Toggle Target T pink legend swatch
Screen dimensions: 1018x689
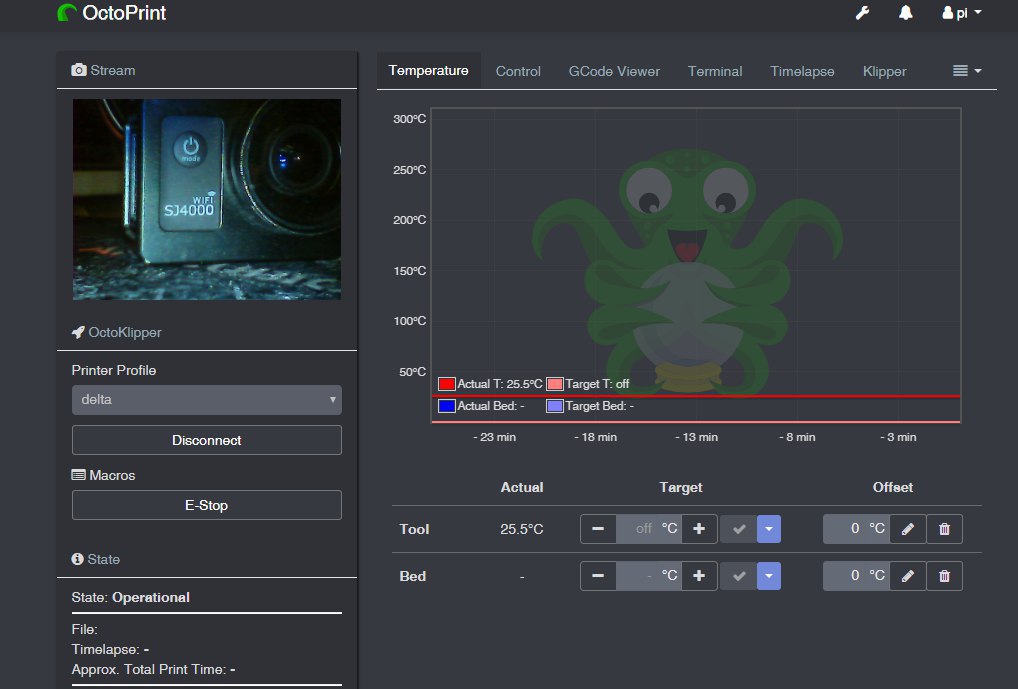554,384
